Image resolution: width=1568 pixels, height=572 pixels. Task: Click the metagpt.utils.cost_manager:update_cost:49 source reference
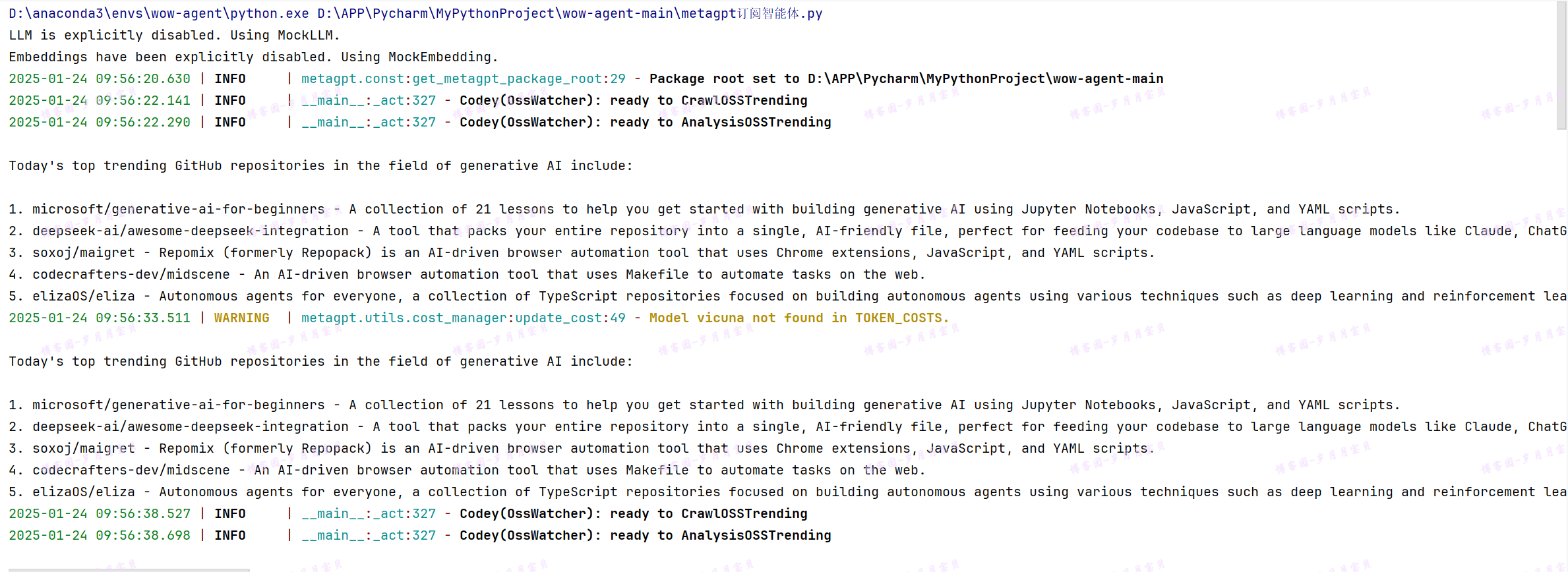[463, 318]
